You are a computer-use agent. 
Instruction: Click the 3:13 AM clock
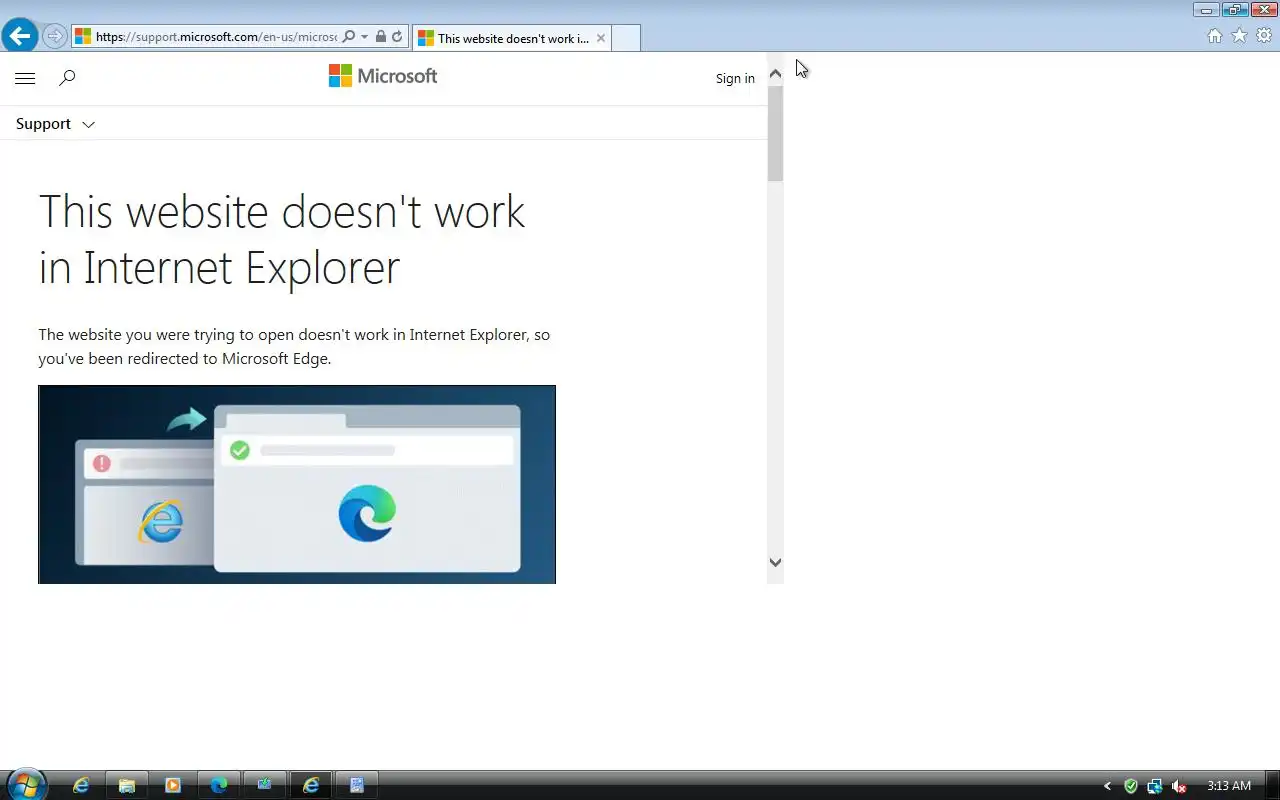[x=1229, y=786]
